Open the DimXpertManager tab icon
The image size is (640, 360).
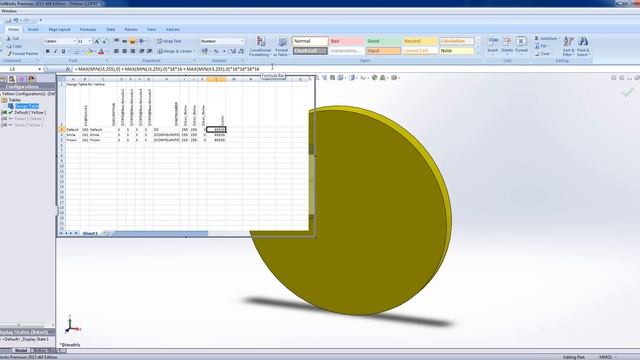(22, 79)
